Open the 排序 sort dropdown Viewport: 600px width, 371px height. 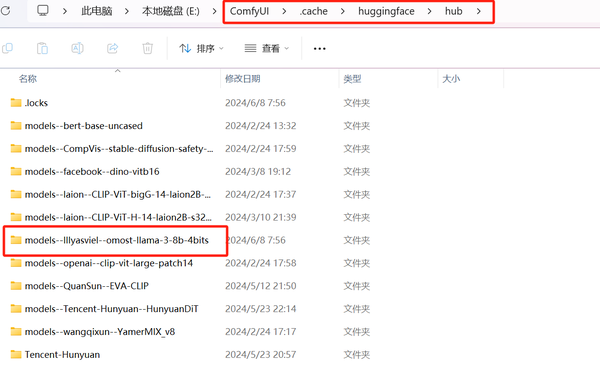click(202, 49)
